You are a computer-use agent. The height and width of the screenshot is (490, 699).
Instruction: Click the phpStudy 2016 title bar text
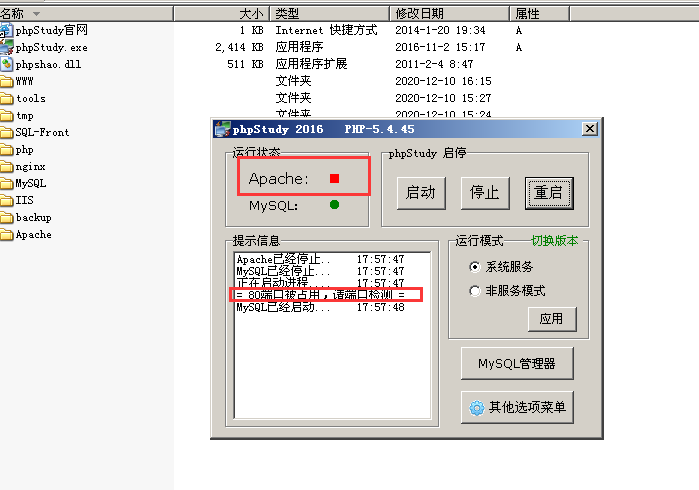coord(323,129)
